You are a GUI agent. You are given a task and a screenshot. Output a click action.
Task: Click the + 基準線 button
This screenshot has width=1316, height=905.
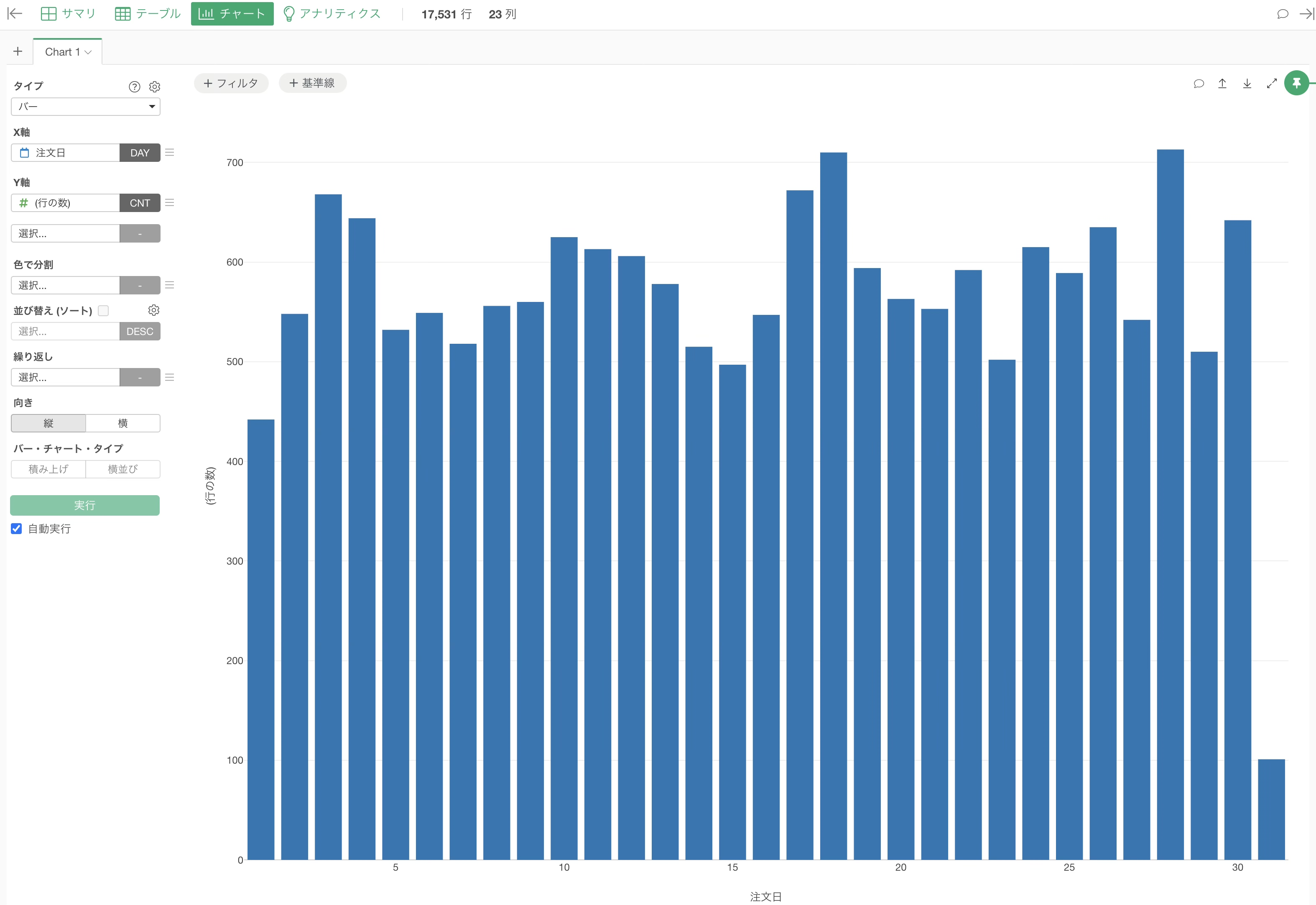(312, 83)
